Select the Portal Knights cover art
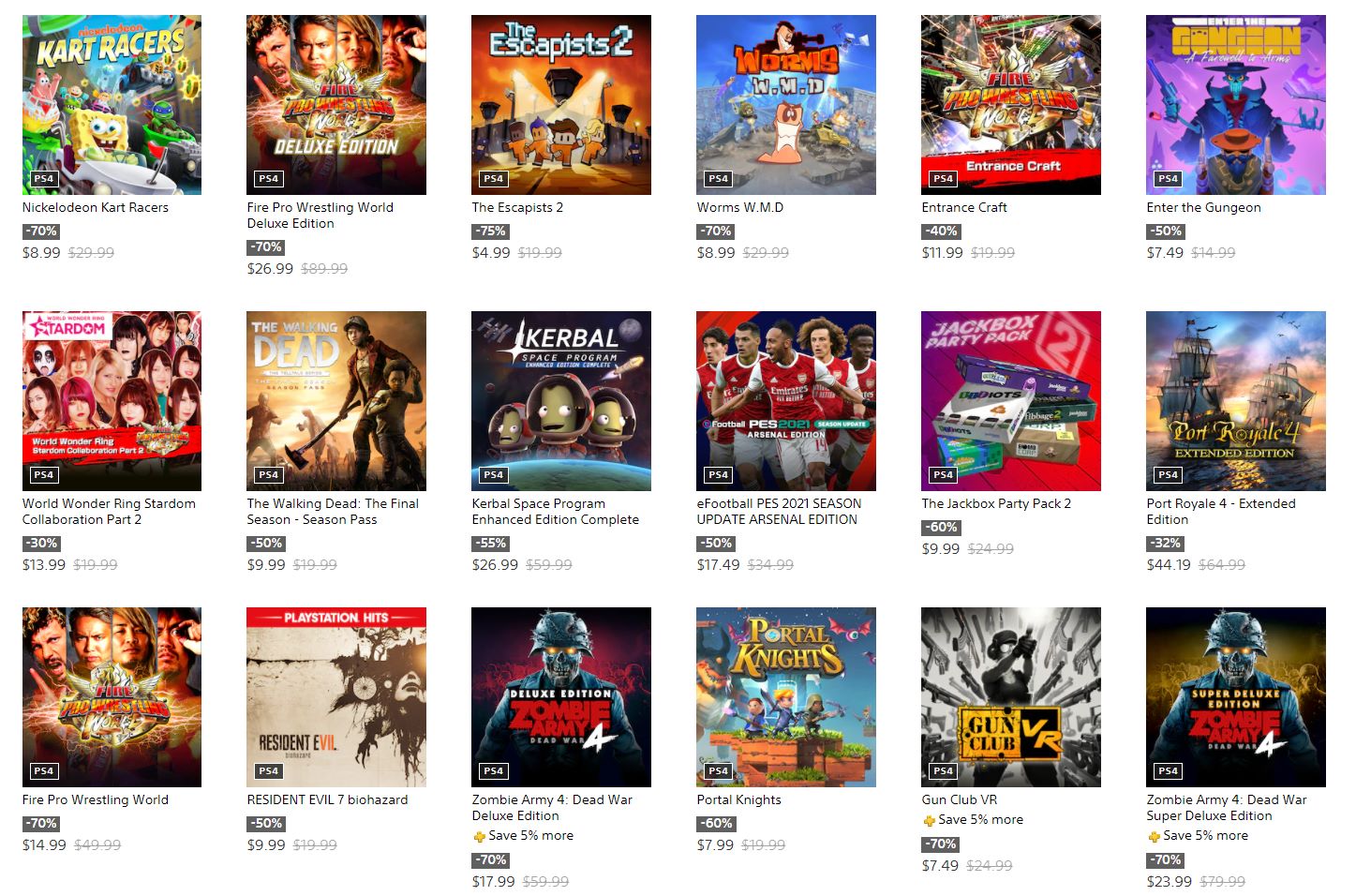Image resolution: width=1356 pixels, height=896 pixels. point(786,697)
